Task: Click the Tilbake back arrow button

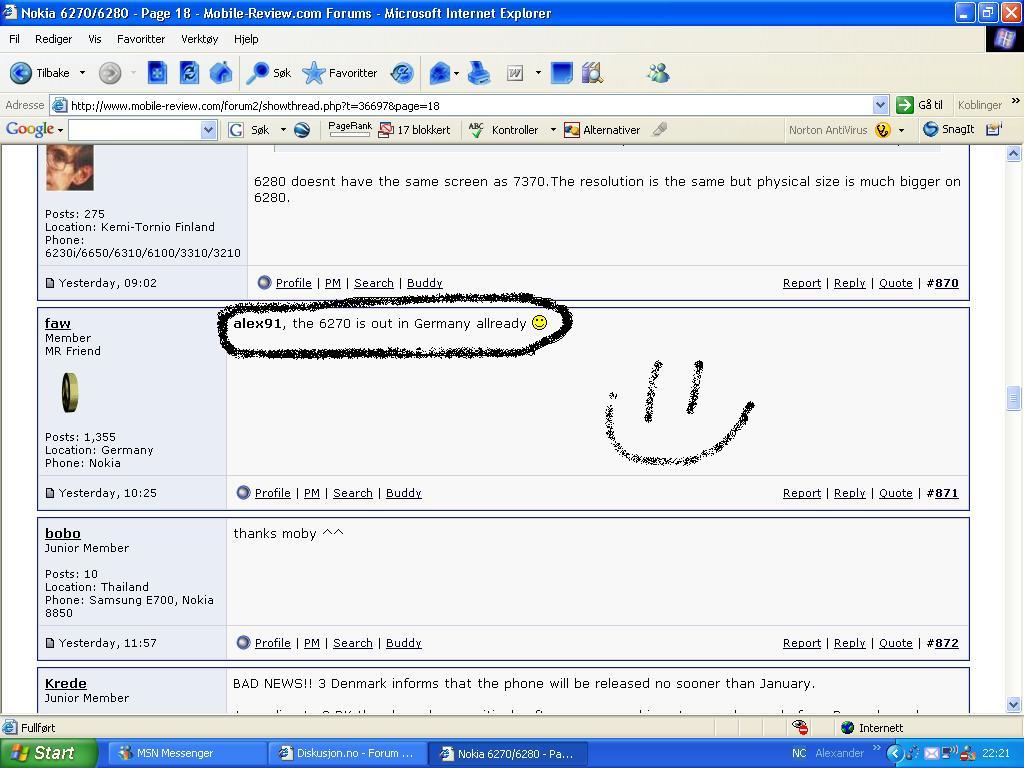Action: (39, 73)
